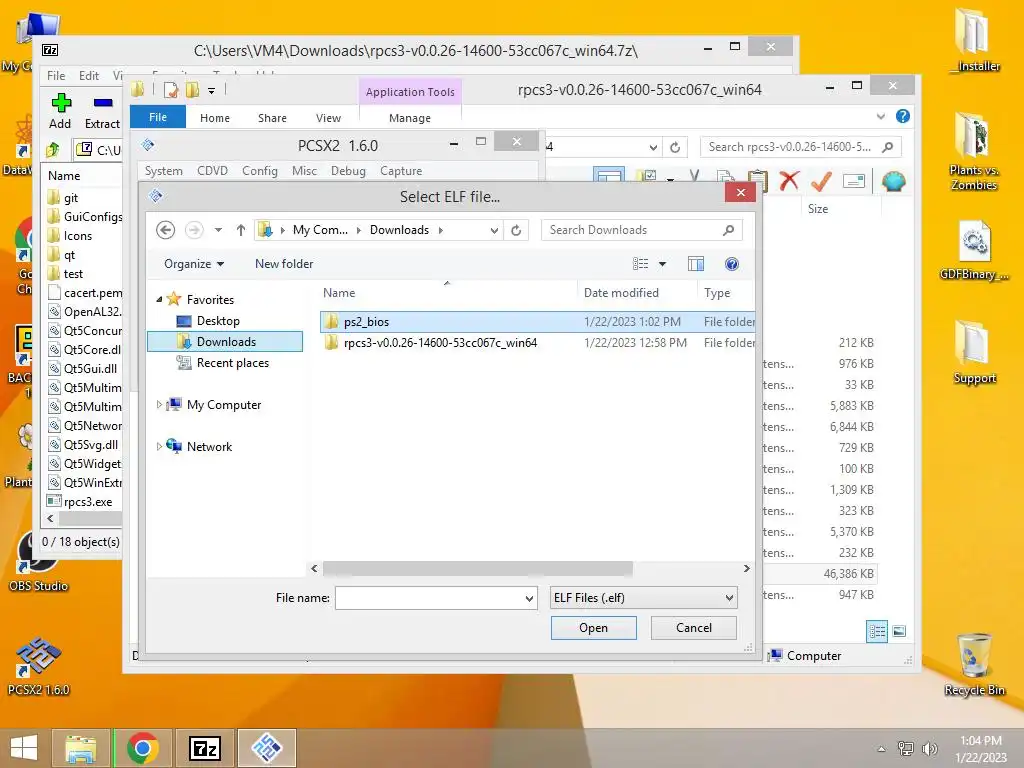Click the Search Downloads box

click(641, 230)
